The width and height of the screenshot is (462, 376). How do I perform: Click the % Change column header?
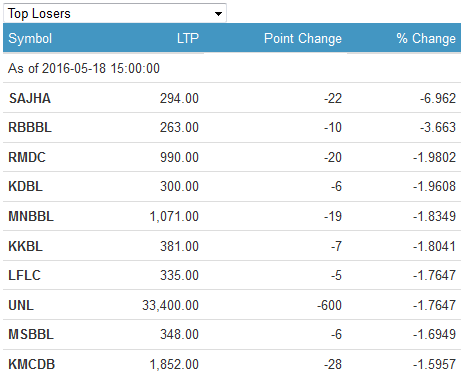click(x=426, y=38)
